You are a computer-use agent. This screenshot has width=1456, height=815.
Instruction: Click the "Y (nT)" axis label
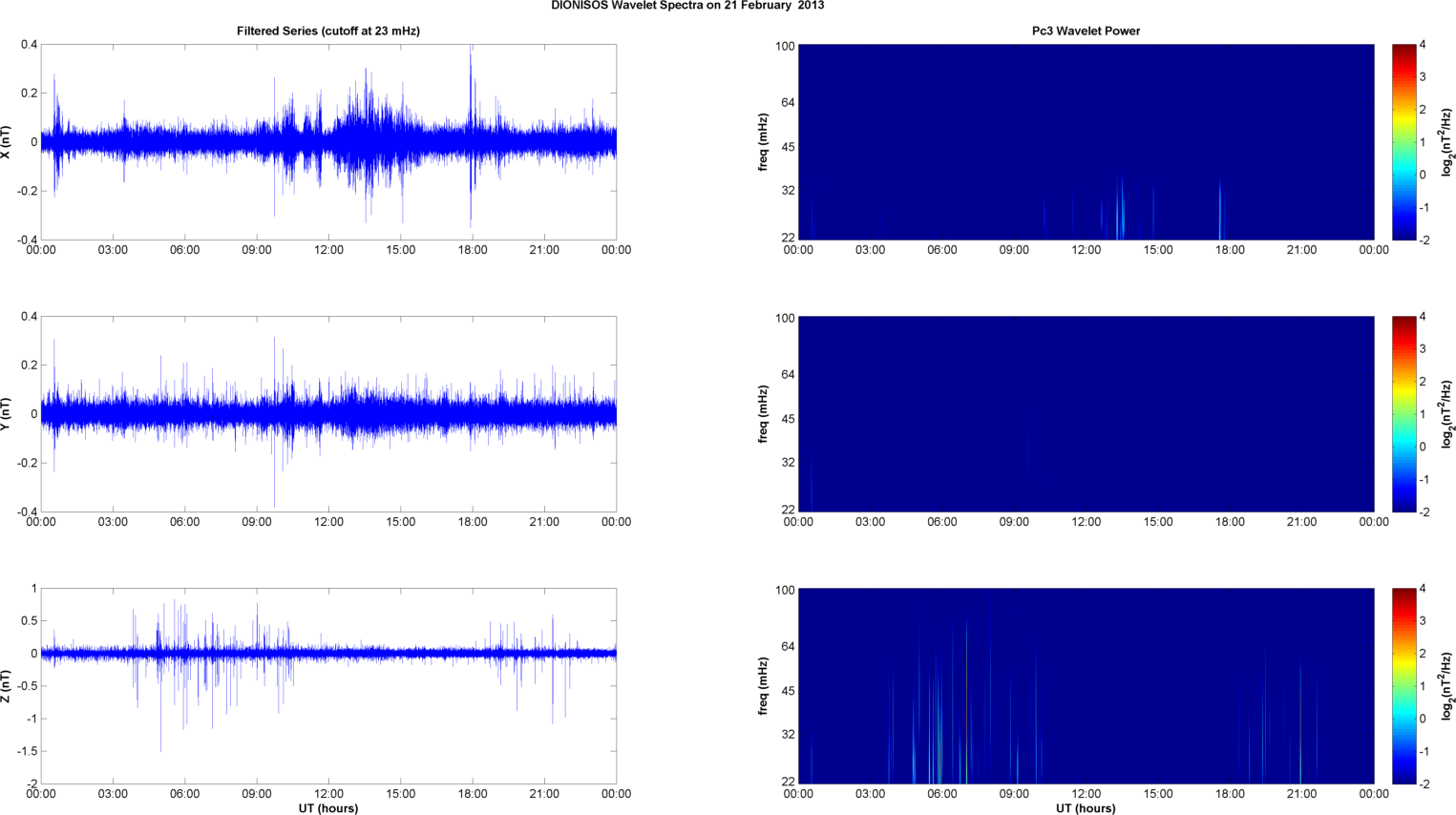[x=7, y=414]
